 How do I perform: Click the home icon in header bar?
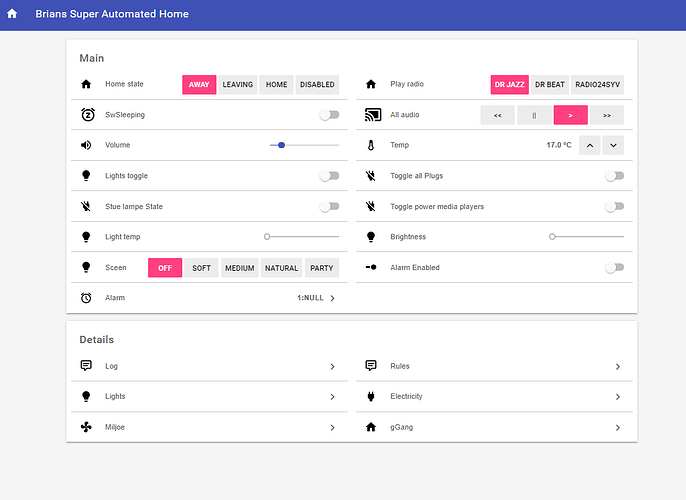coord(12,15)
